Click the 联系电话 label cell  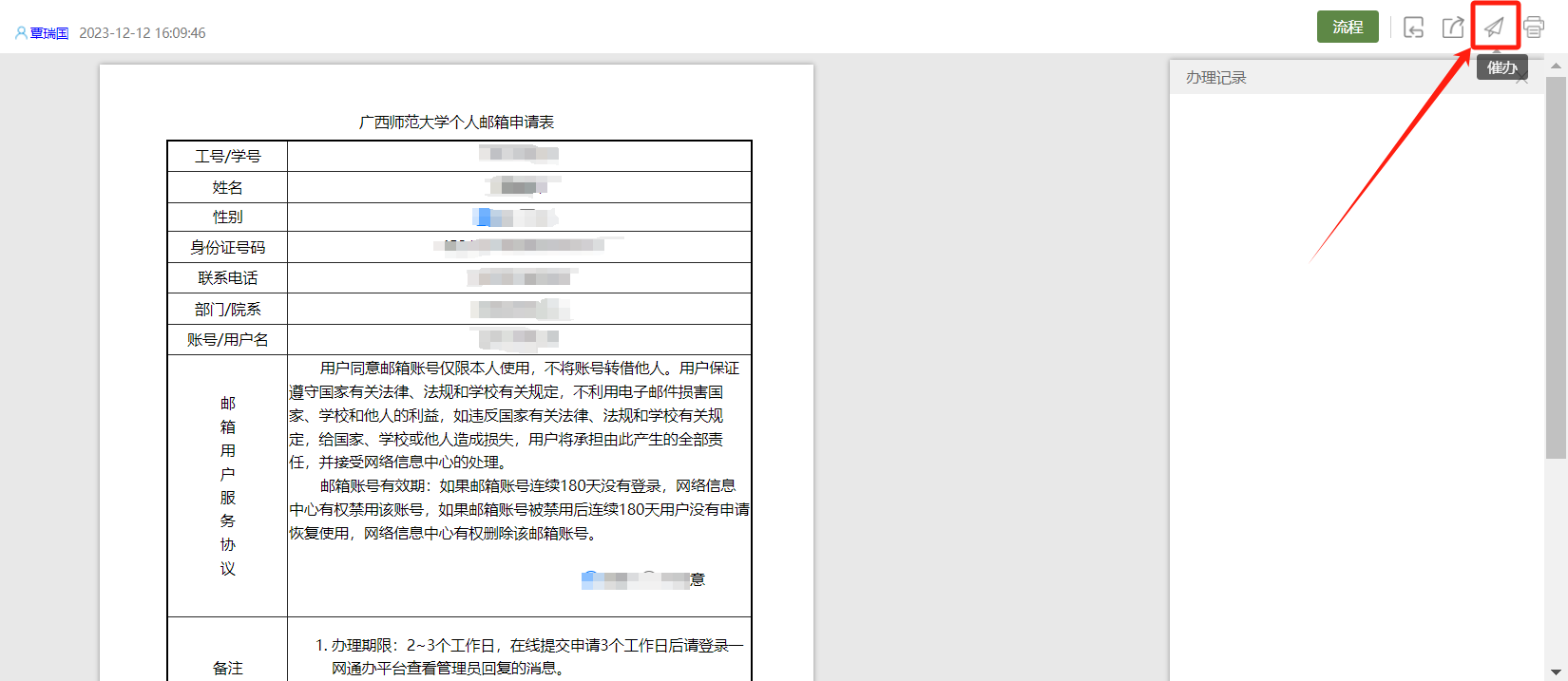click(227, 278)
